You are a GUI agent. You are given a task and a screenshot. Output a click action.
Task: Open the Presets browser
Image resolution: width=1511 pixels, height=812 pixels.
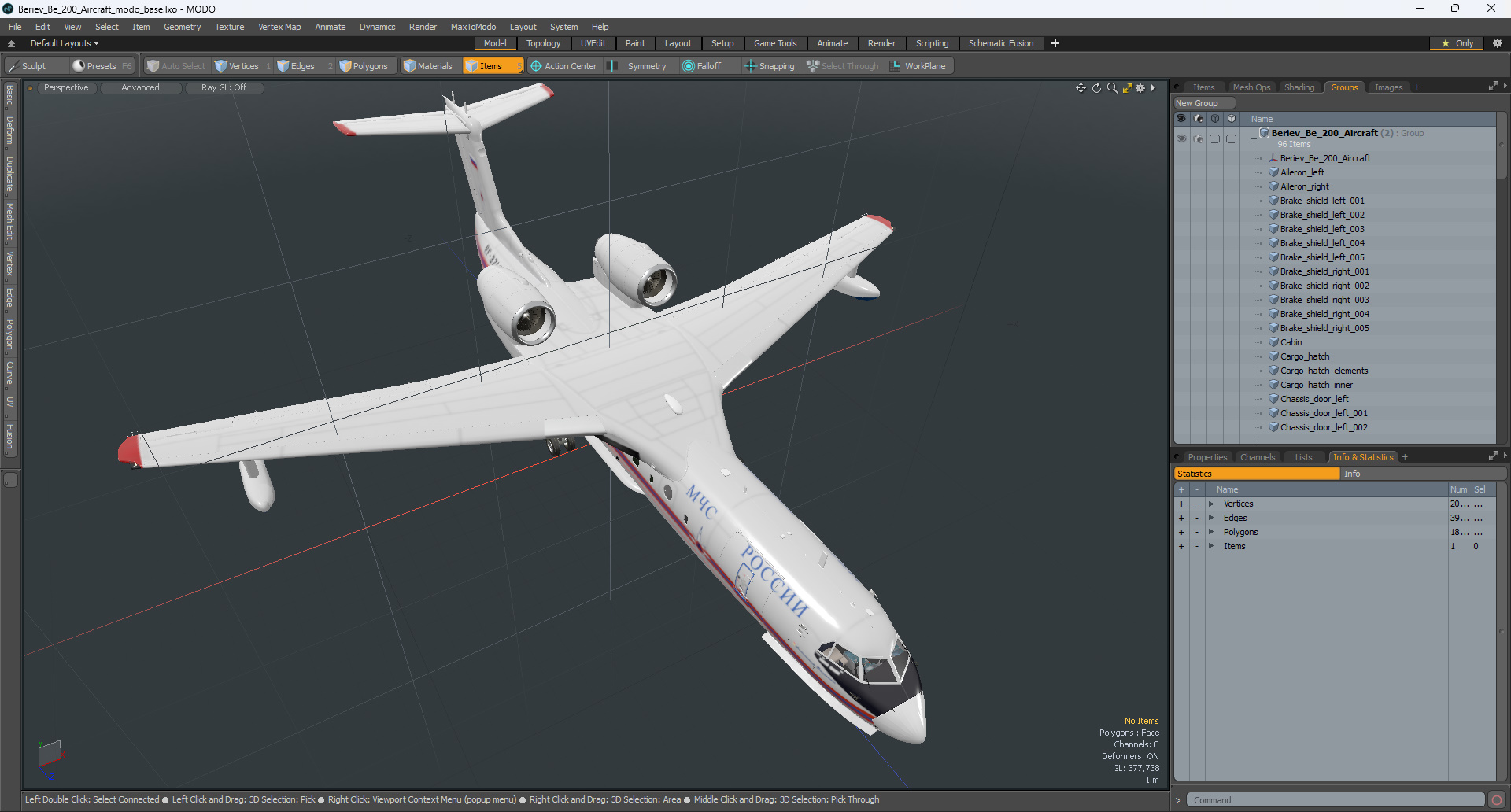tap(102, 66)
